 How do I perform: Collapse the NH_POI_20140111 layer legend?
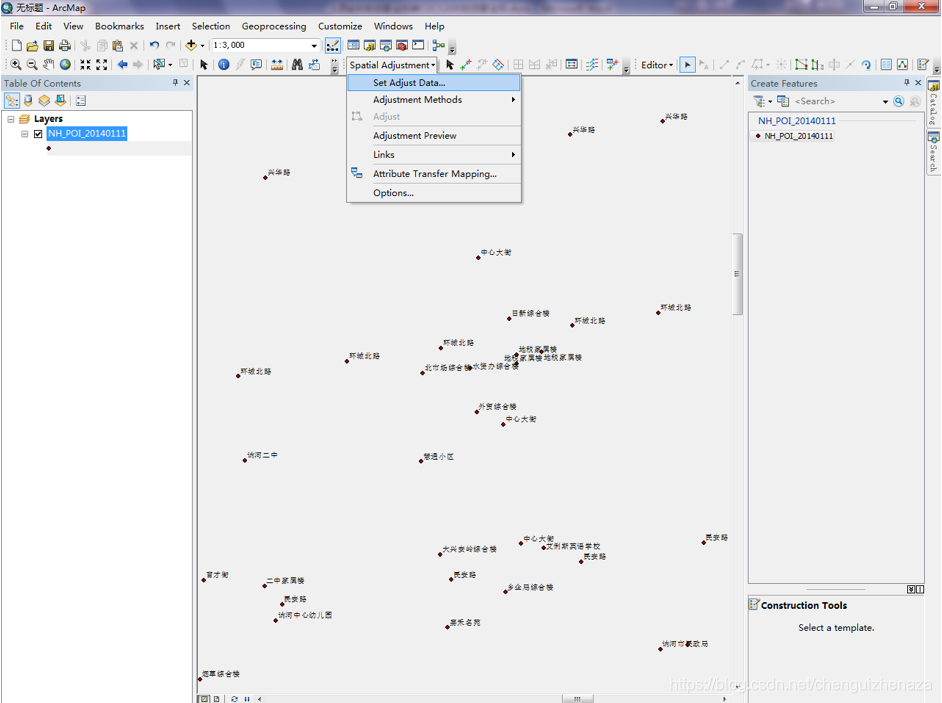(25, 133)
